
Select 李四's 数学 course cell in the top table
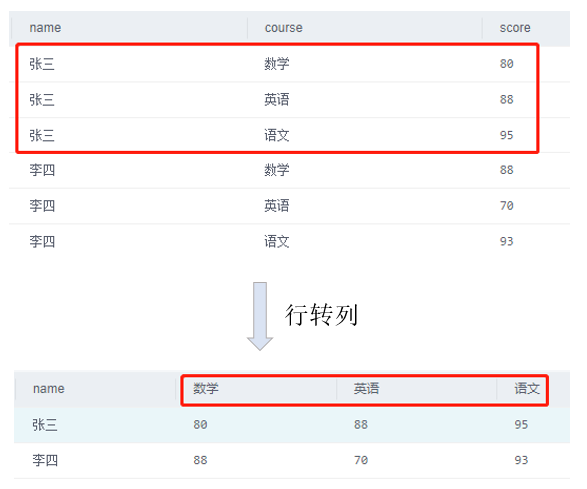pos(277,170)
